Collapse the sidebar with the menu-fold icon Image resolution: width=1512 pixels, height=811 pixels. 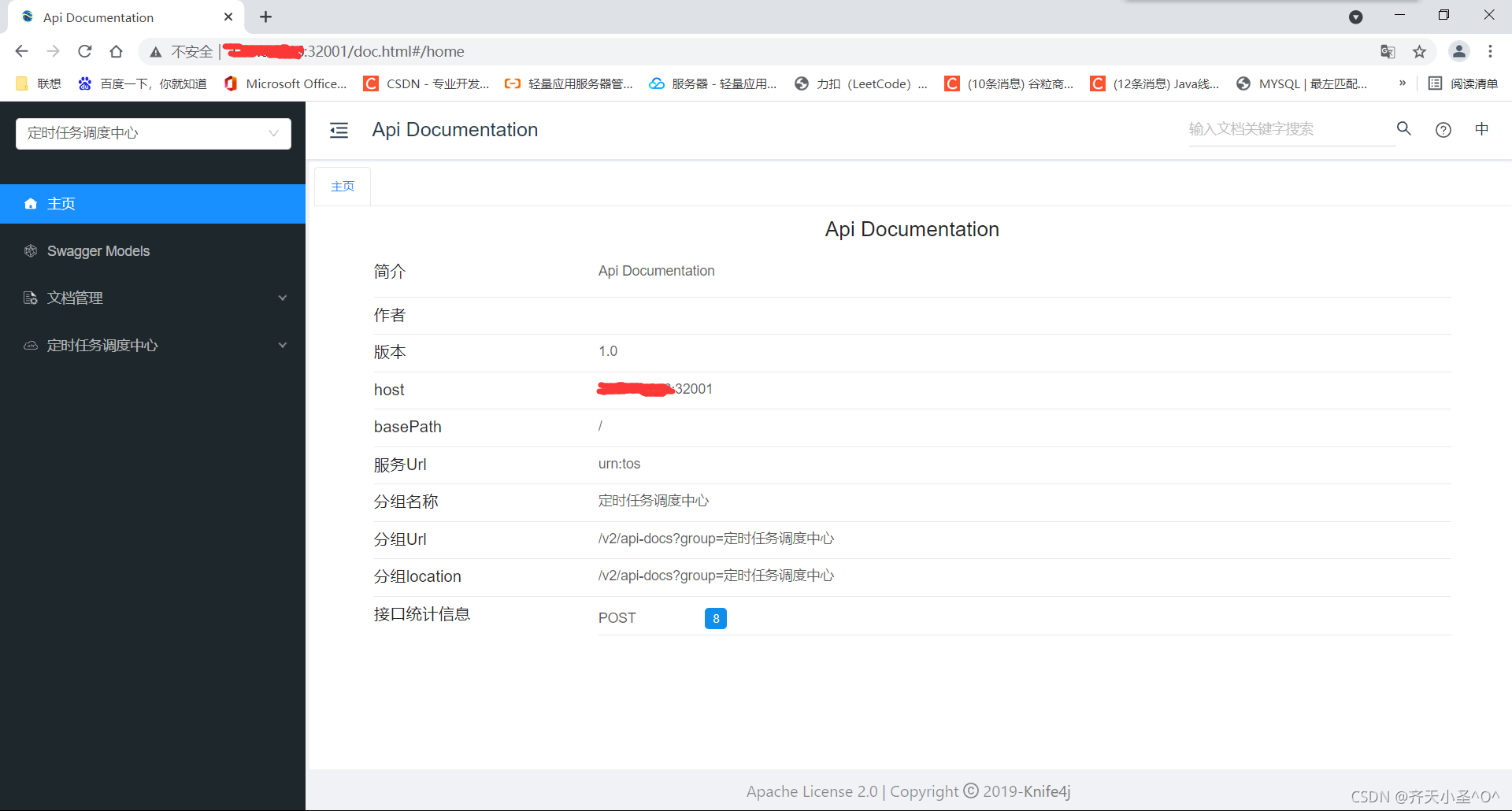[339, 130]
